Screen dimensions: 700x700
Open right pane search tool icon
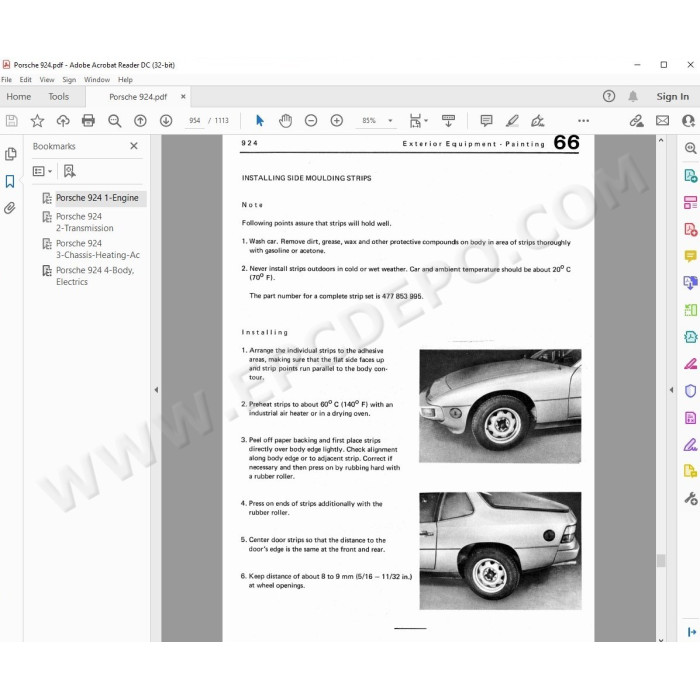(x=691, y=148)
